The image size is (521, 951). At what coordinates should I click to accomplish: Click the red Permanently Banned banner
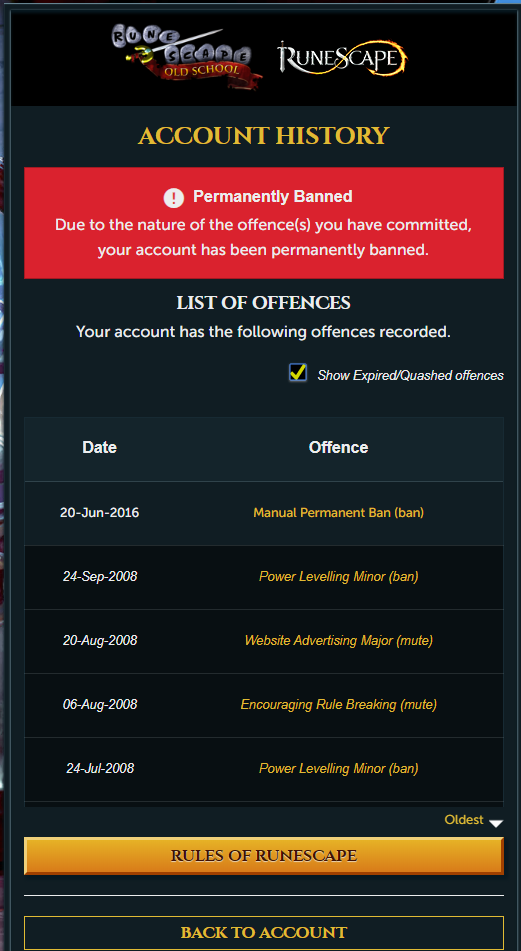pyautogui.click(x=264, y=223)
